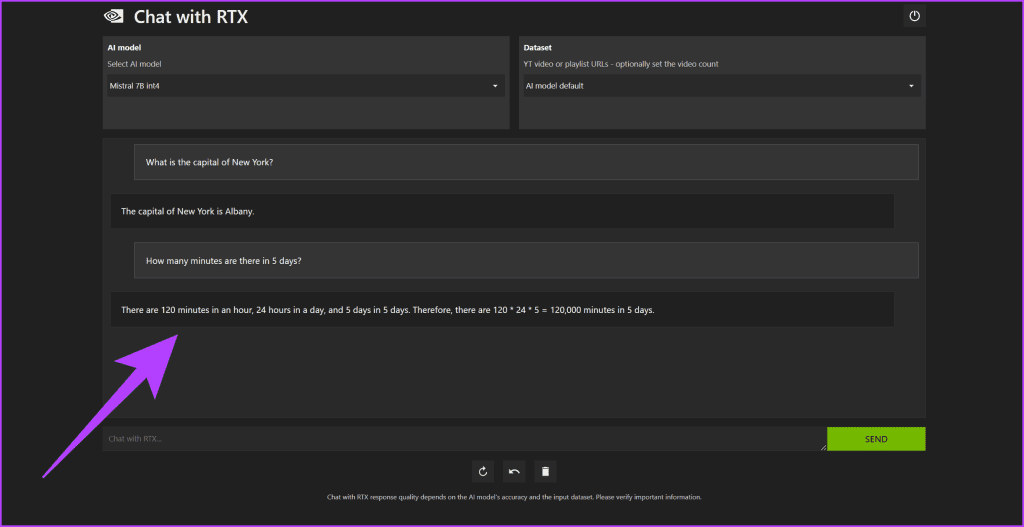Open the Dataset dropdown showing AI model default

click(722, 86)
